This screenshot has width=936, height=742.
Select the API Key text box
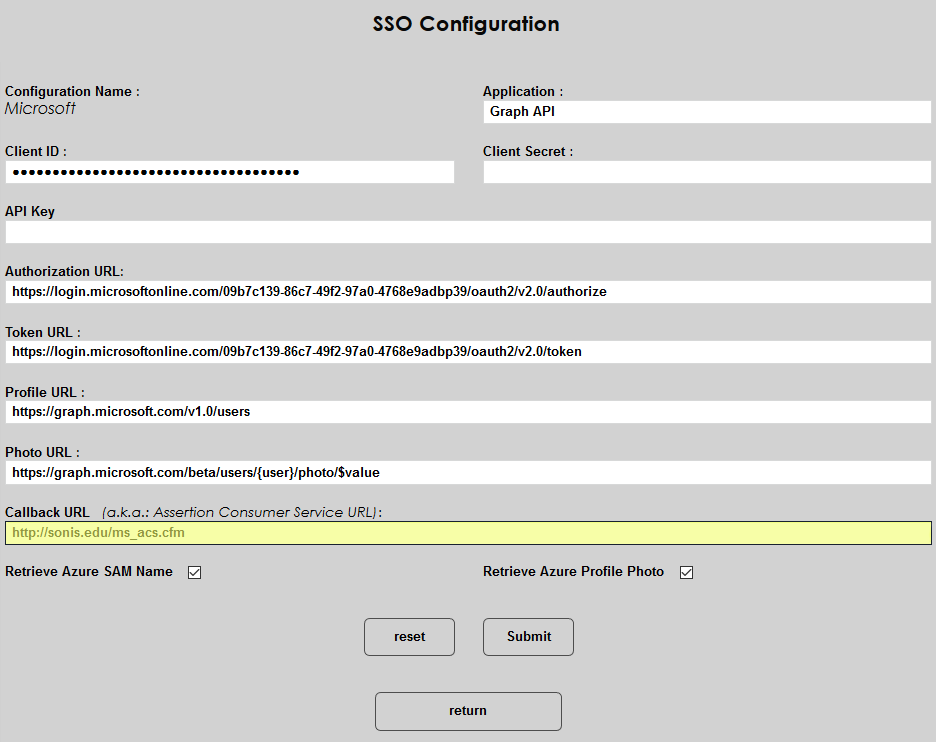pos(467,232)
